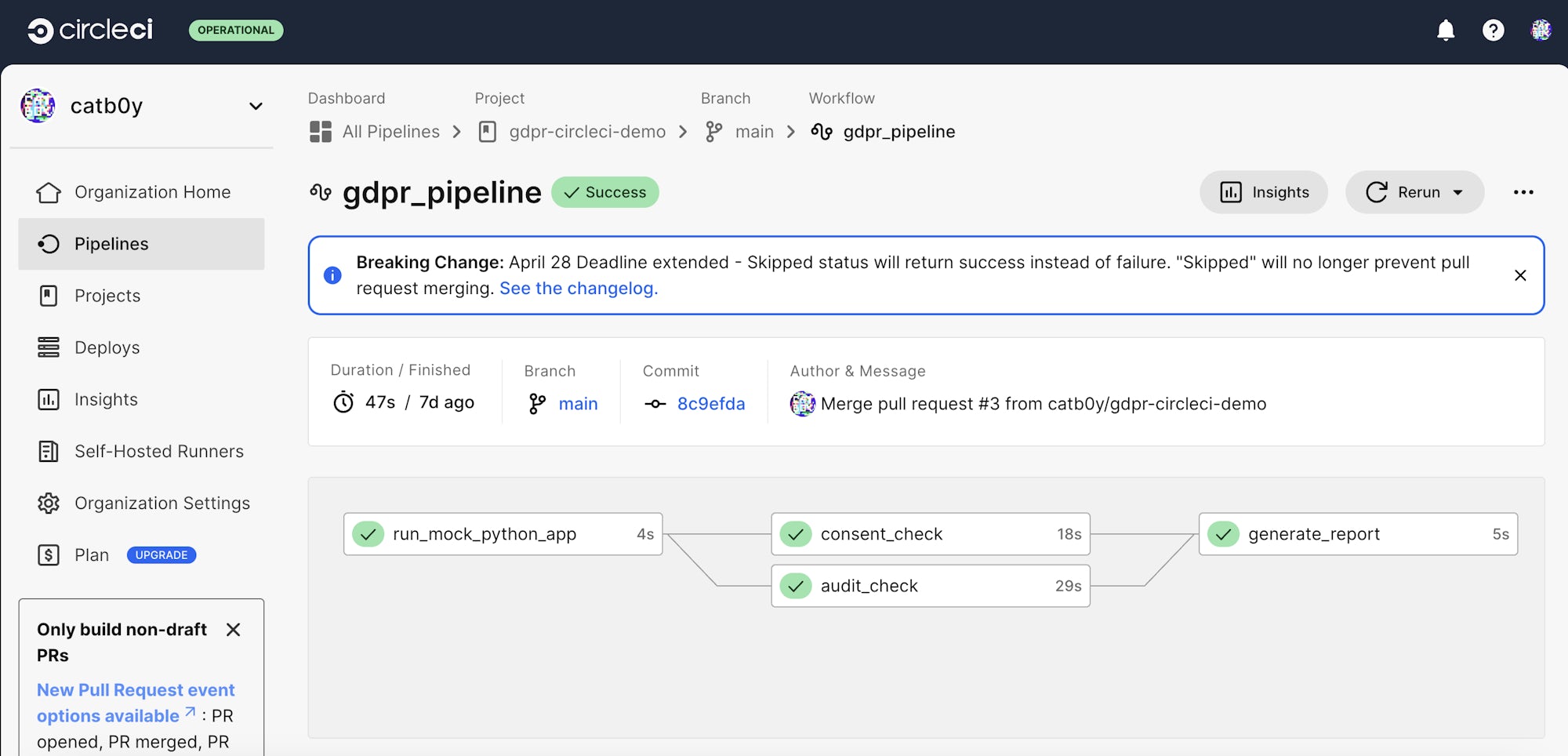Click the info icon in the Breaking Change banner

[x=332, y=275]
